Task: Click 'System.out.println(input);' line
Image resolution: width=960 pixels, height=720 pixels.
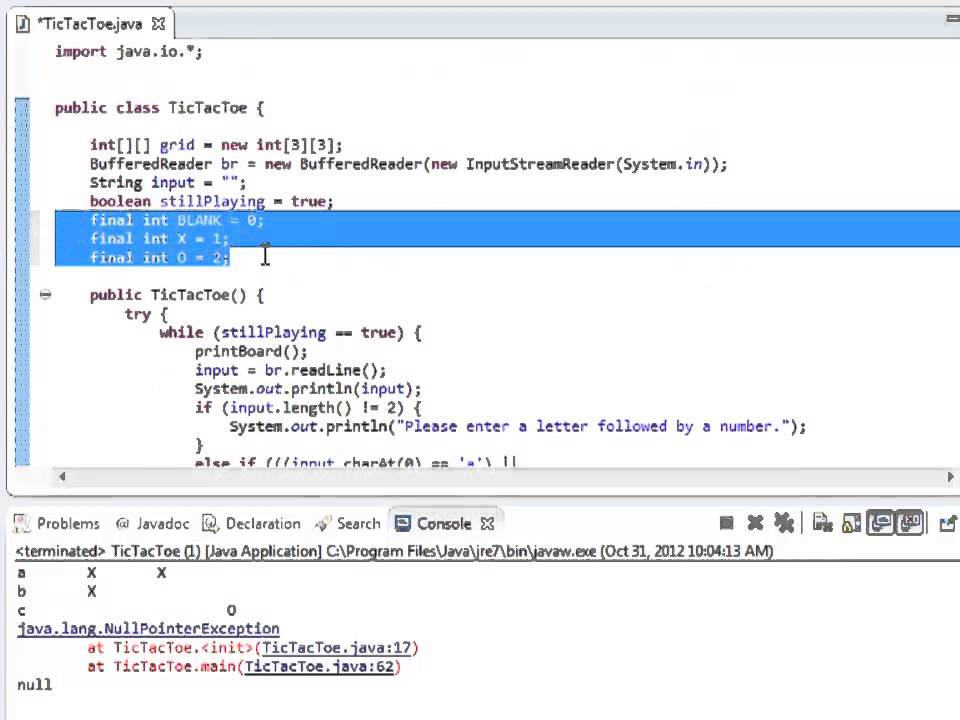Action: 308,389
